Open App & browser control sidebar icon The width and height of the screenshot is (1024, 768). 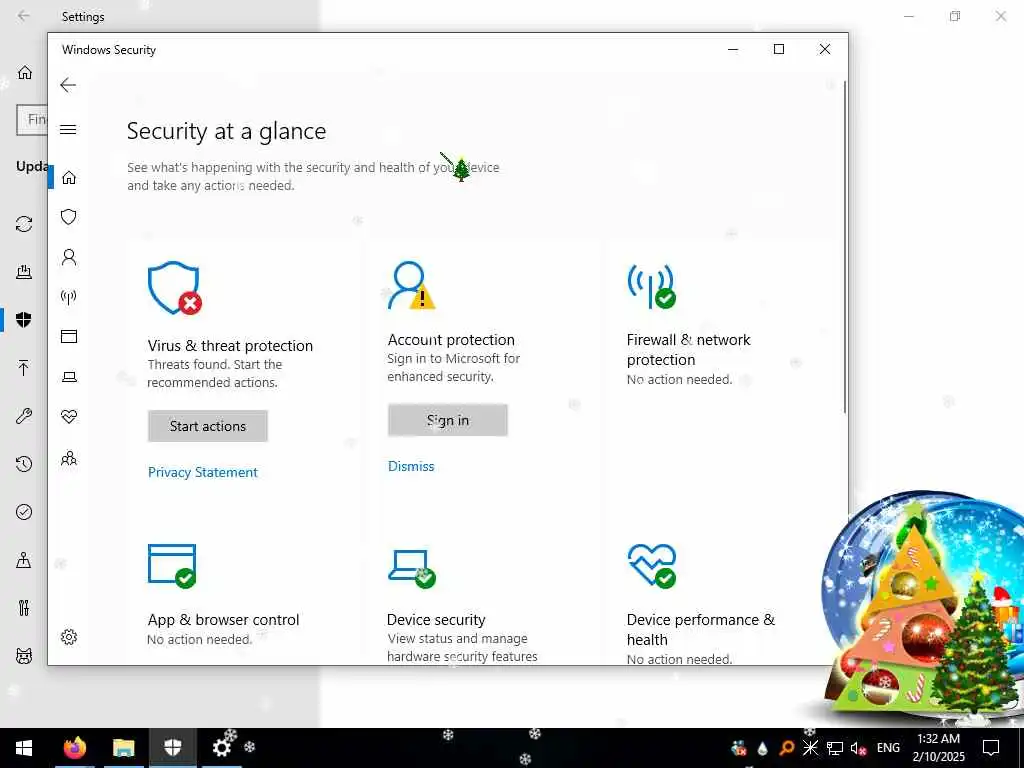click(69, 336)
